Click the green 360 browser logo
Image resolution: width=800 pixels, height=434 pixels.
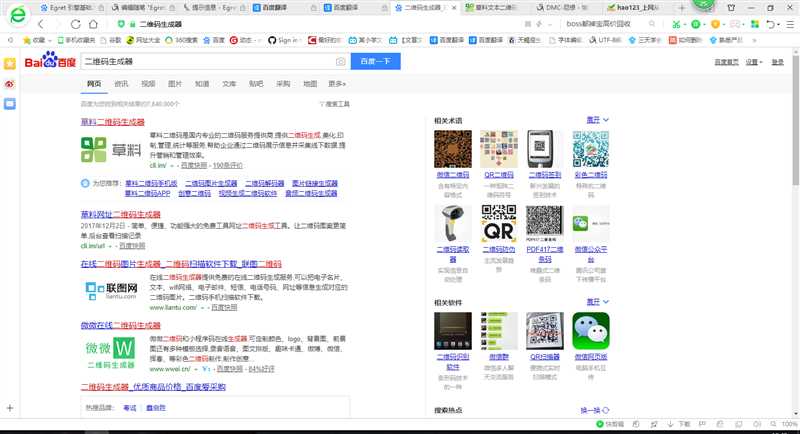tap(17, 15)
